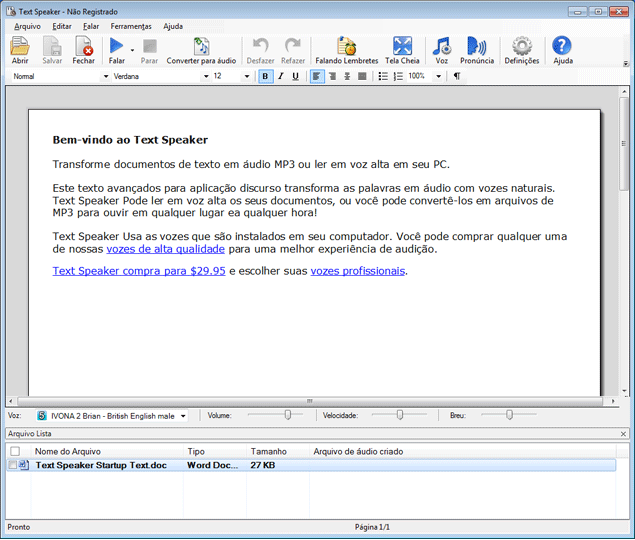Click the Ajuda help icon

click(x=562, y=47)
